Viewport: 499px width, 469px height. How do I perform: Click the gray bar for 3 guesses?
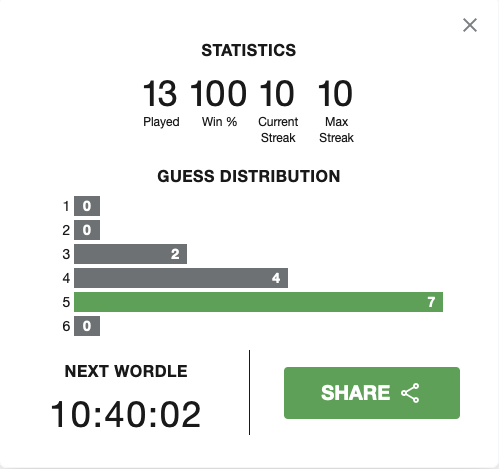pyautogui.click(x=130, y=254)
